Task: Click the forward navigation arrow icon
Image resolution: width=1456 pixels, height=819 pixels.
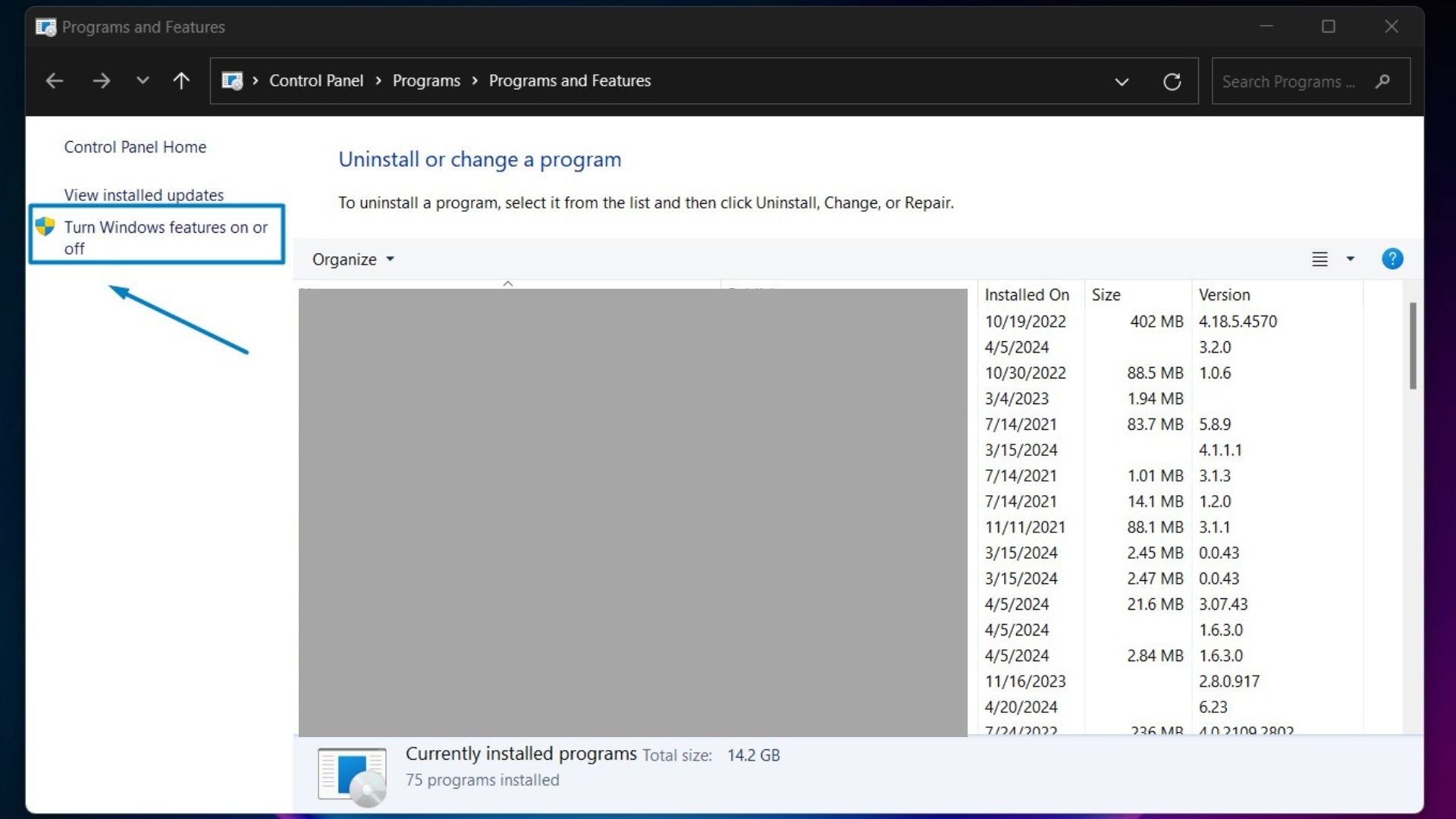Action: pyautogui.click(x=100, y=80)
